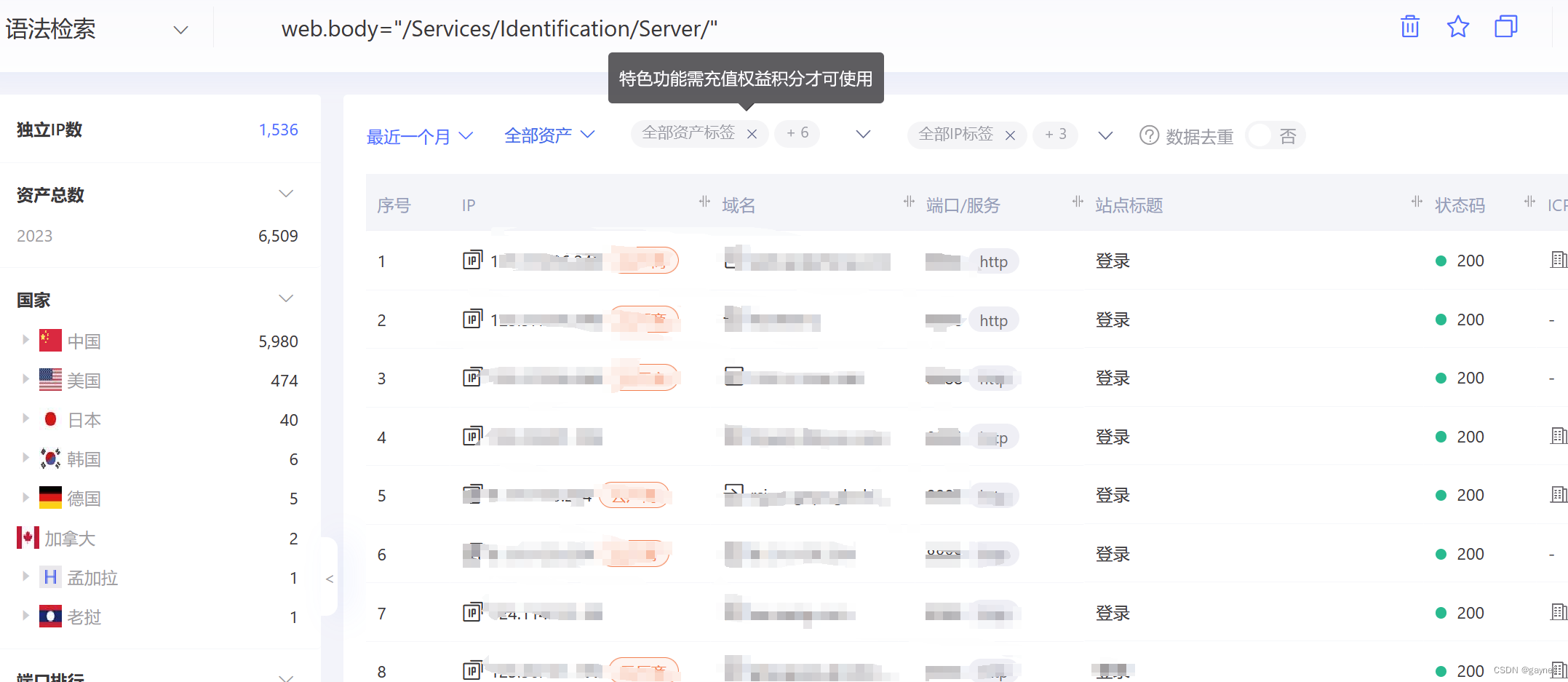Click the IP icon in row 3
Image resolution: width=1568 pixels, height=682 pixels.
click(x=472, y=377)
